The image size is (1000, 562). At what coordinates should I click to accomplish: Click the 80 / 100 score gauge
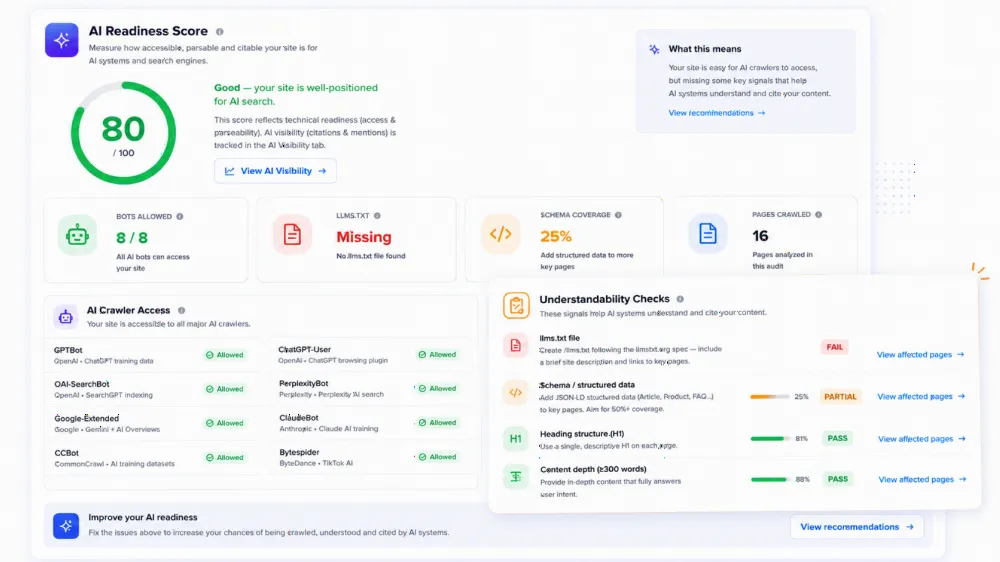(123, 133)
